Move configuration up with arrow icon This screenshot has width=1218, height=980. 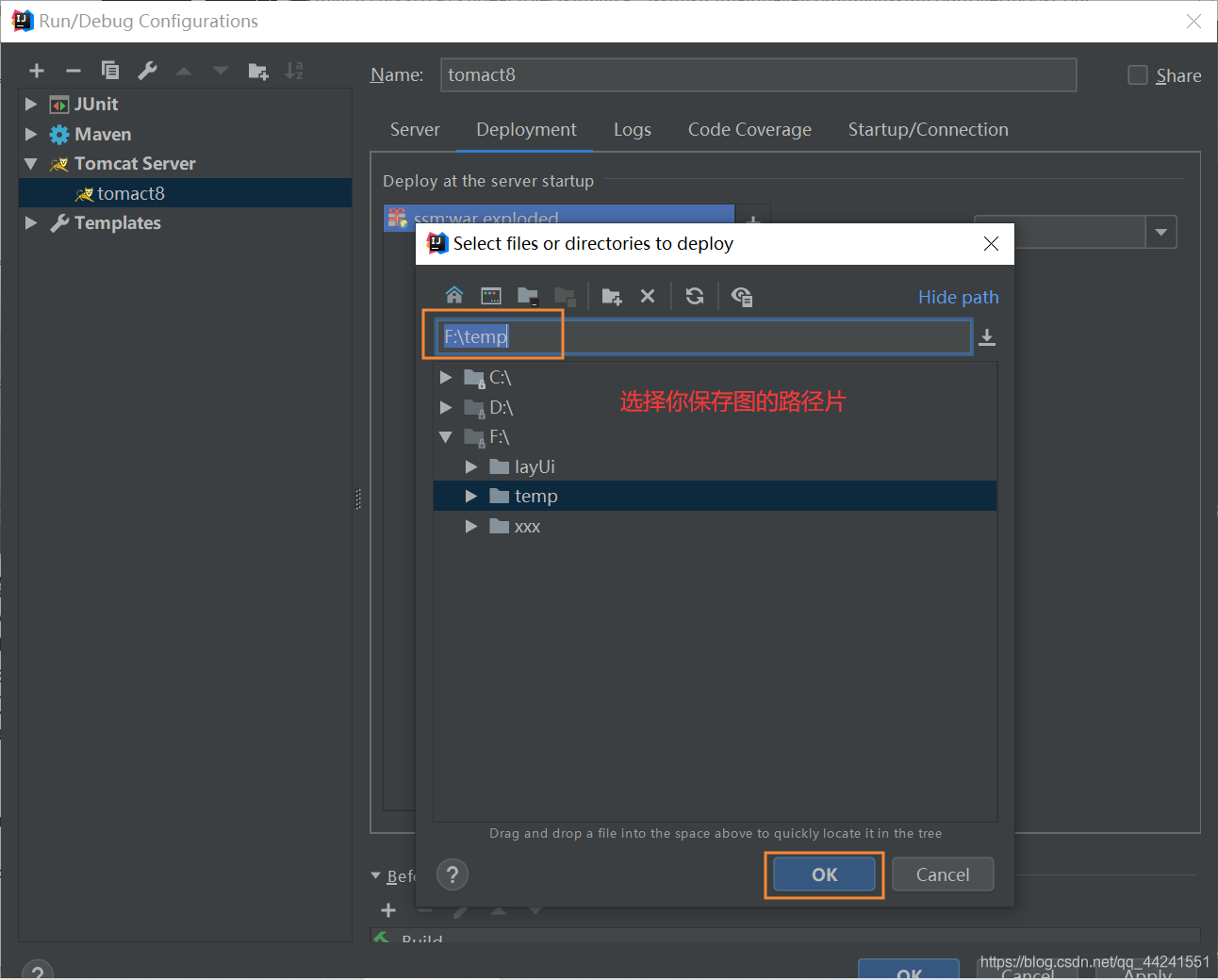[184, 71]
